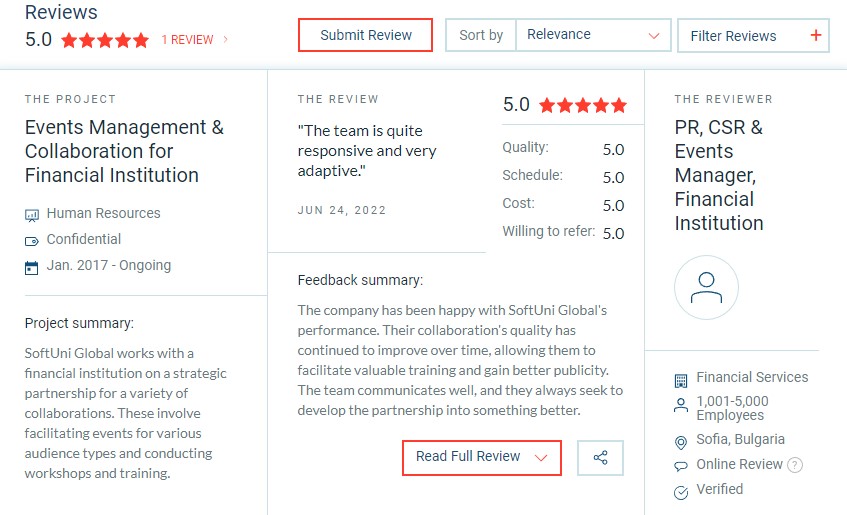
Task: Click the Submit Review button
Action: click(365, 35)
